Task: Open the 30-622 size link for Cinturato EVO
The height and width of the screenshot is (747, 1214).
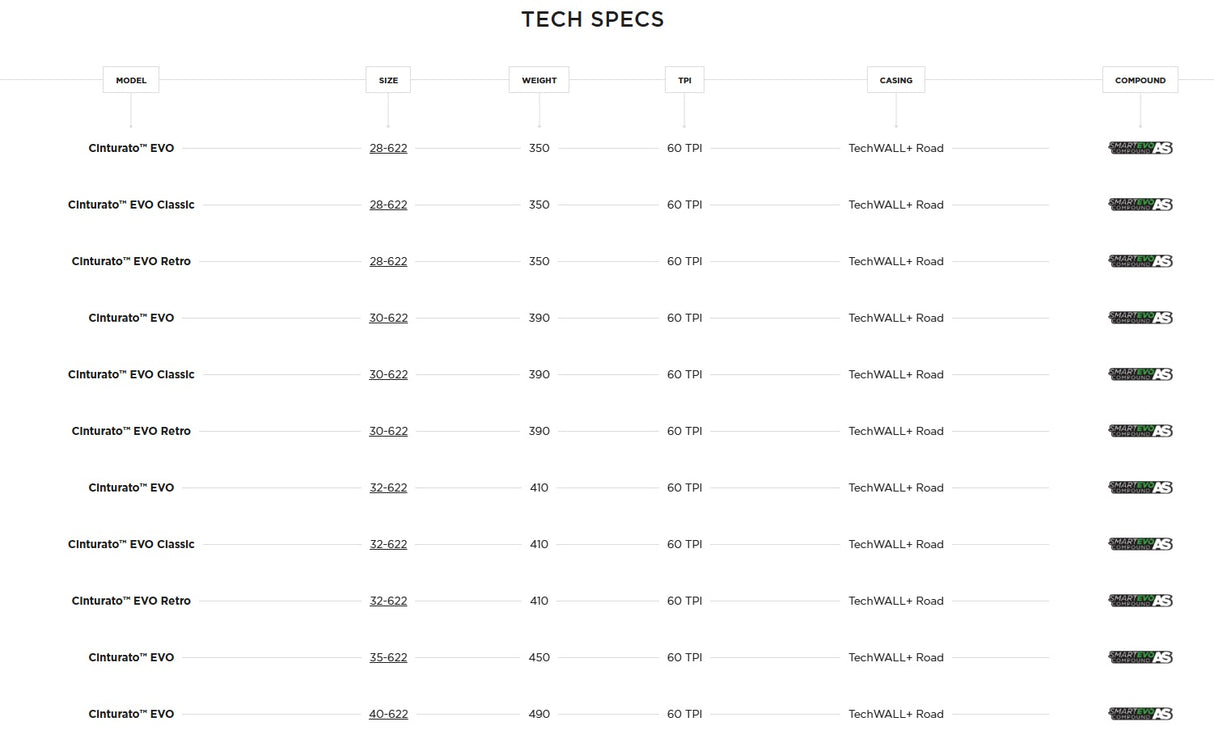Action: tap(388, 318)
